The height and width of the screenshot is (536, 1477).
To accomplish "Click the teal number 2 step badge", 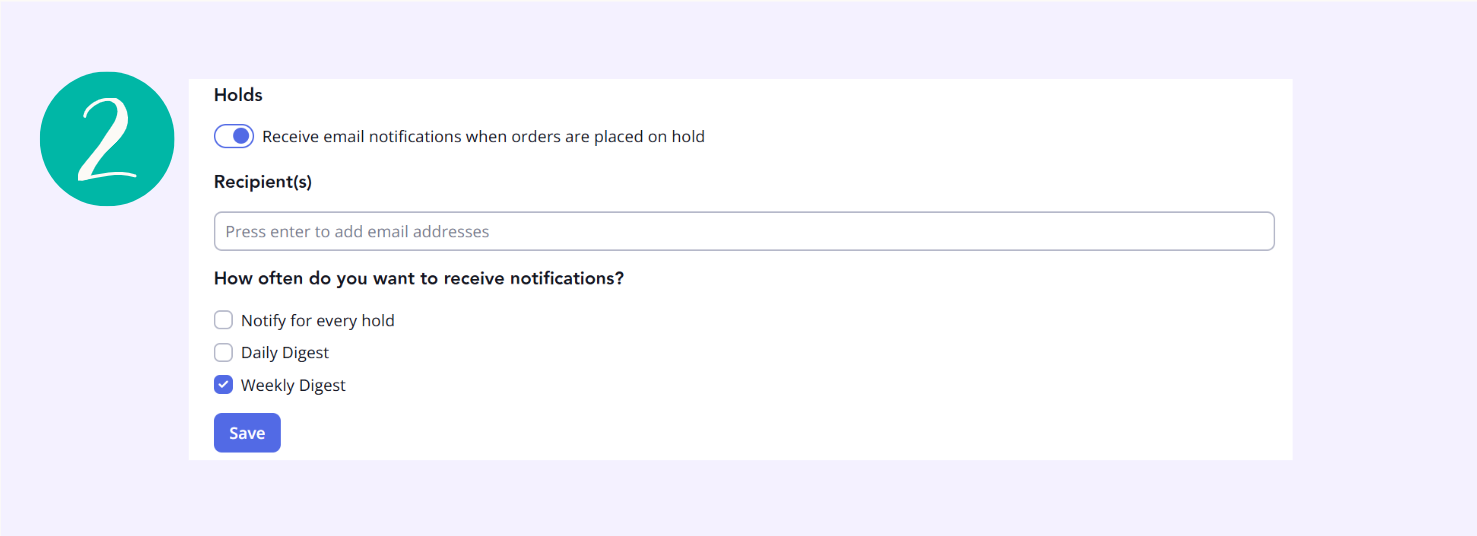I will (107, 139).
